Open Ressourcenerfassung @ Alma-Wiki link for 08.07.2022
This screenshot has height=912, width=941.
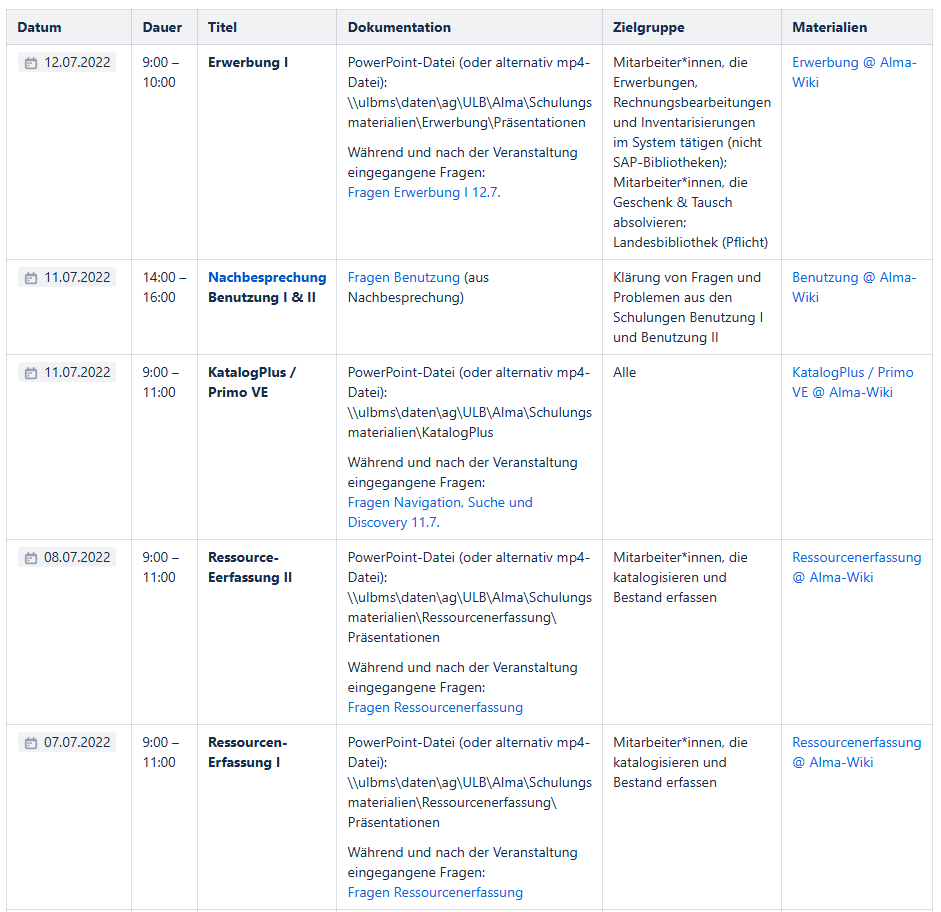pos(856,557)
